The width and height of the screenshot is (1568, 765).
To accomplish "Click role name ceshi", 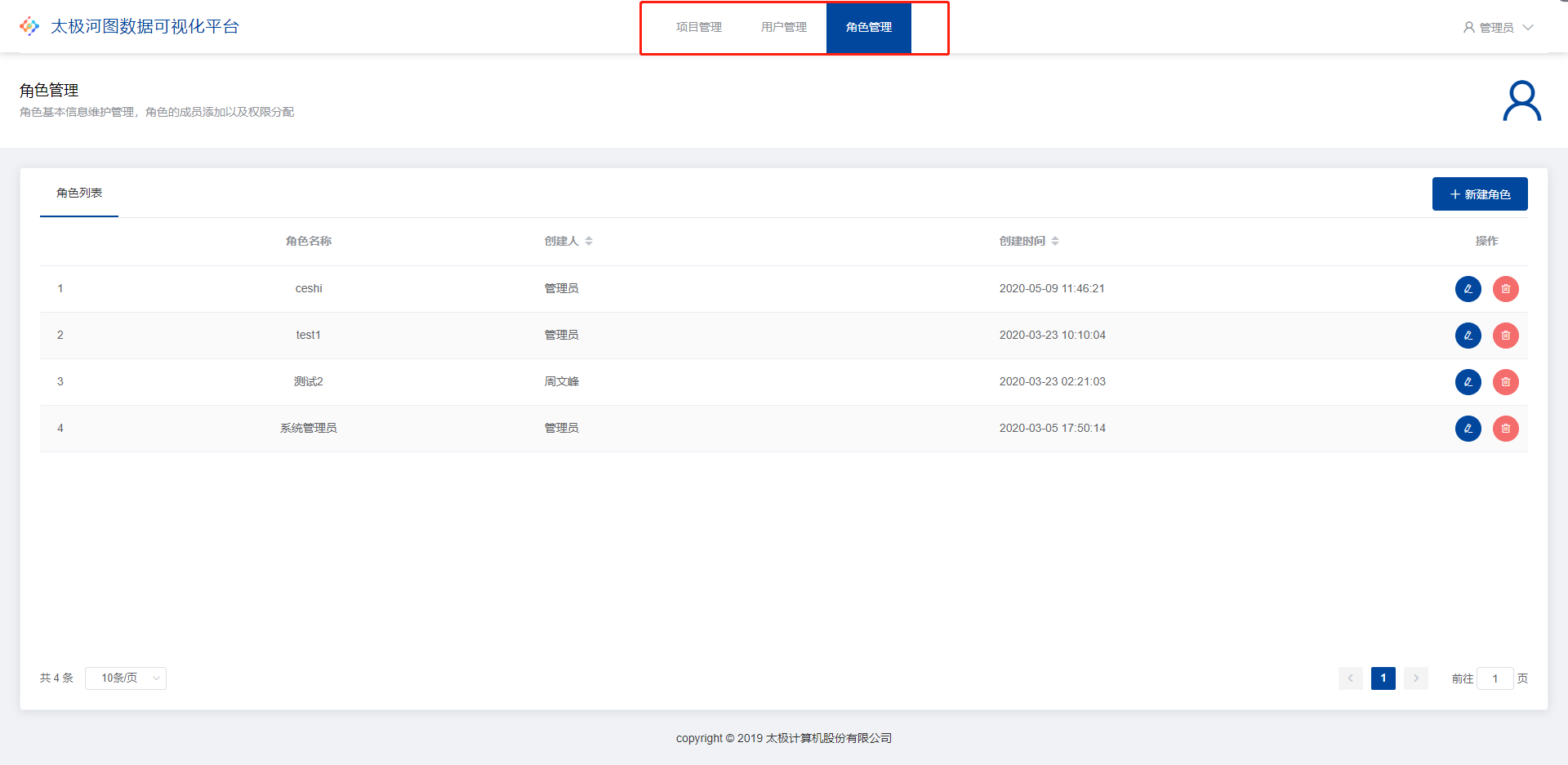I will point(309,289).
